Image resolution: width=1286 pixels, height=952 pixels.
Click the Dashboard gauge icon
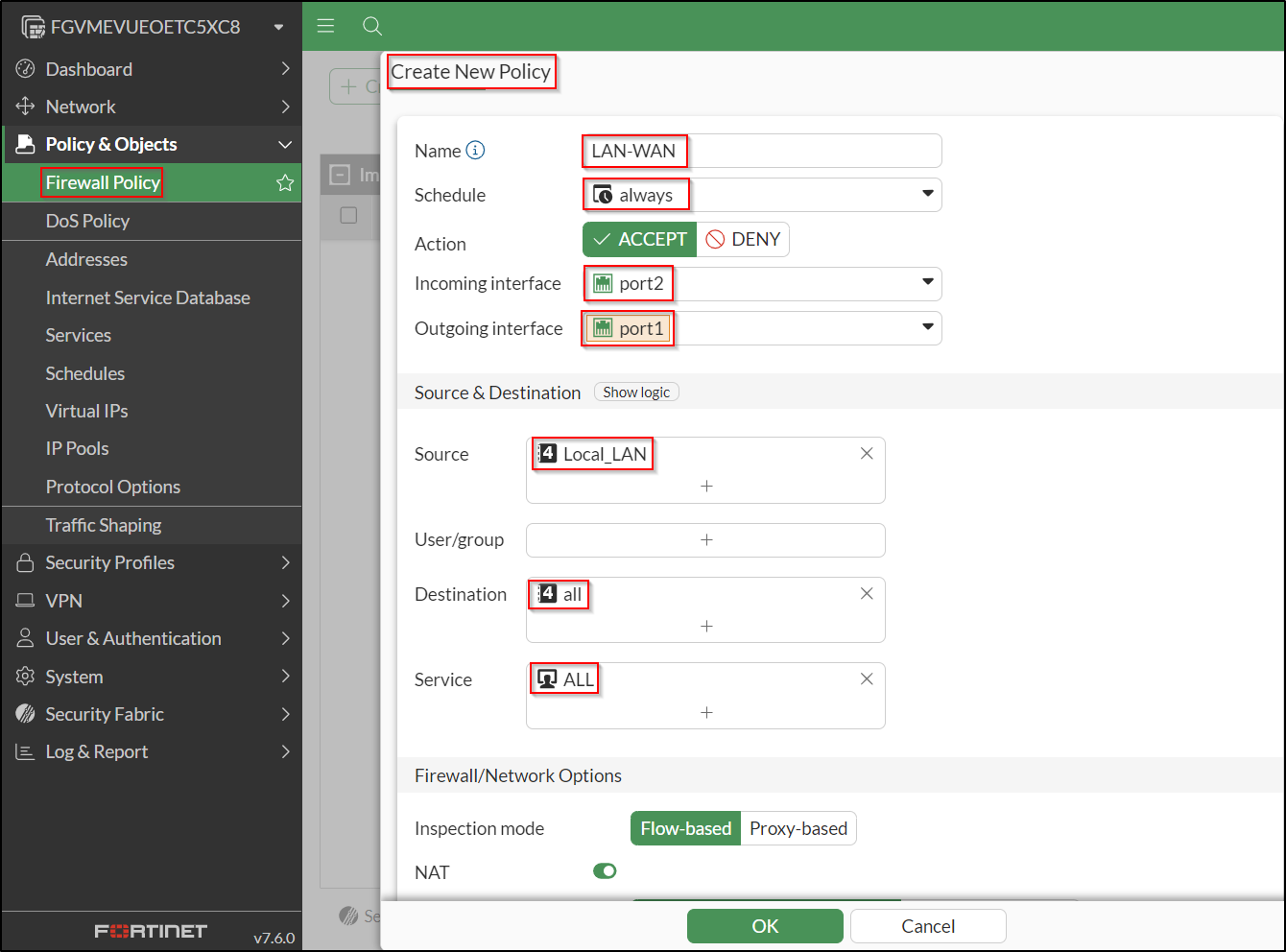26,69
